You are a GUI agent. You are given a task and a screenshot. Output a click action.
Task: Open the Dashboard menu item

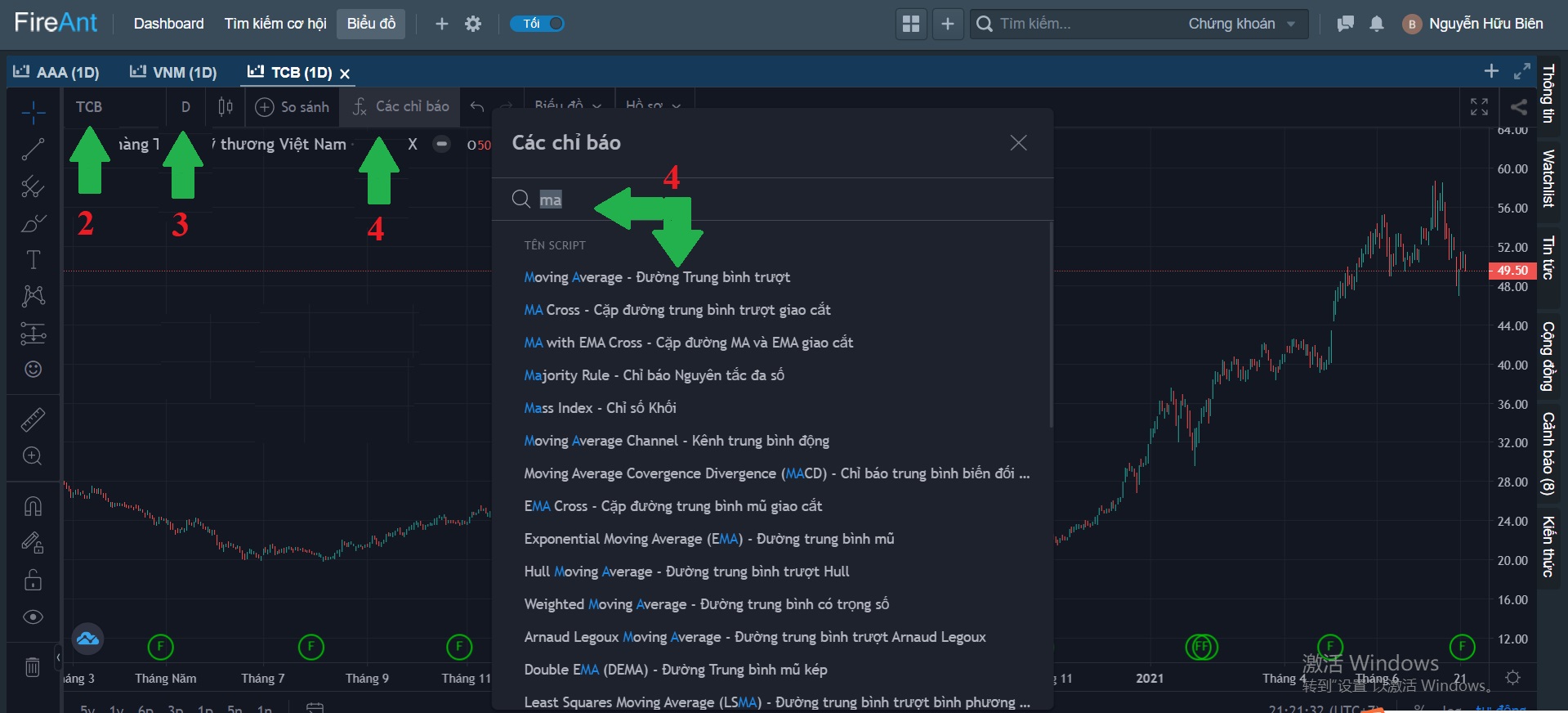pos(168,24)
